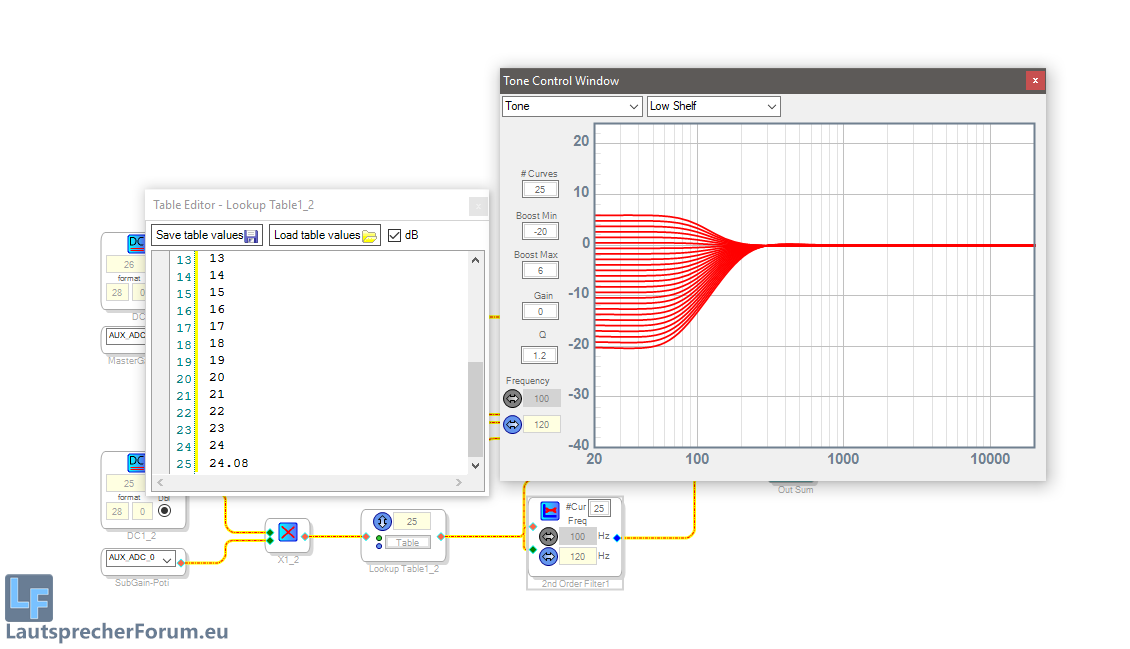This screenshot has height=649, width=1130.
Task: Click the gray arrow icon beside 100 Hz in filter block
Action: click(548, 536)
